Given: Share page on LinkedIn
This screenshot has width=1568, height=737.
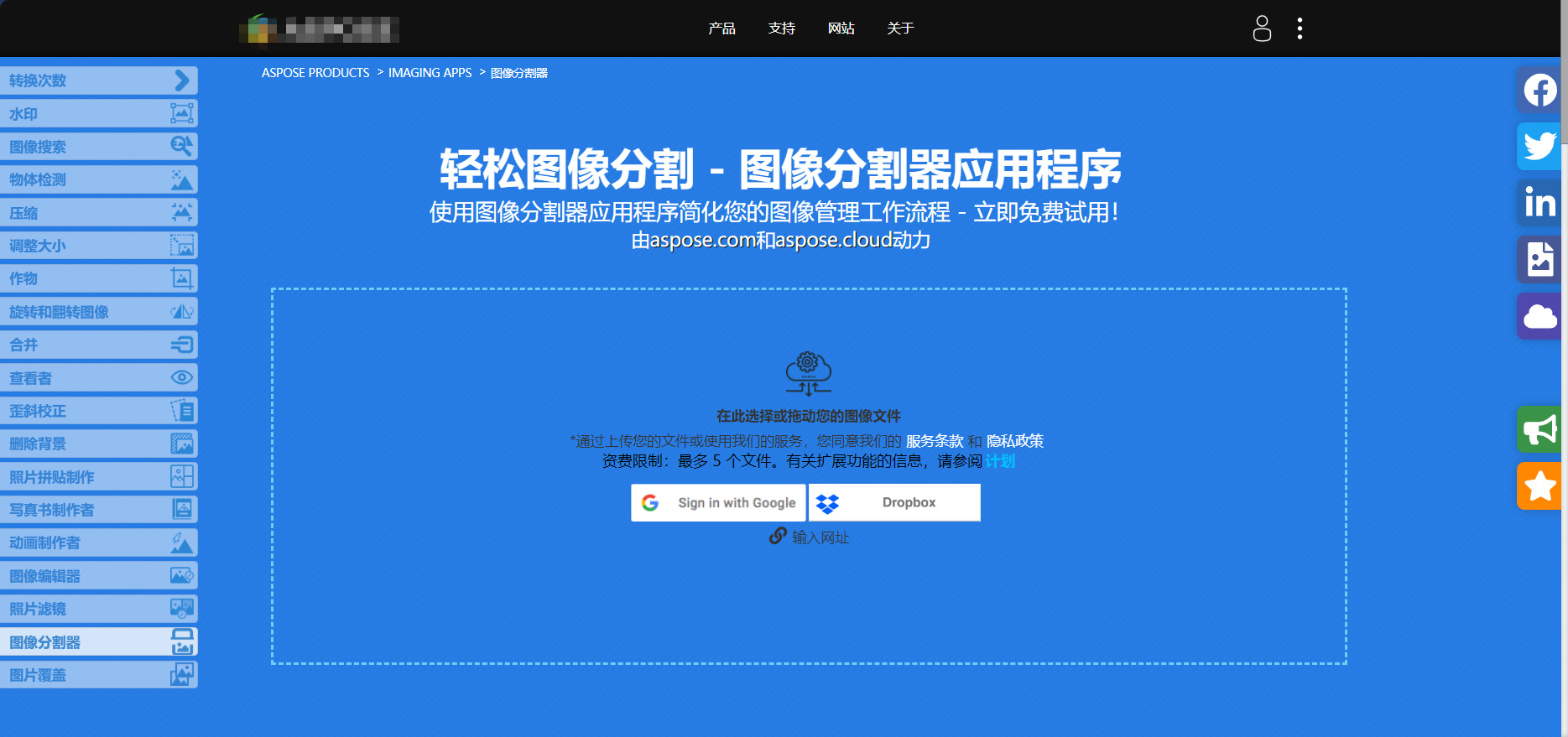Looking at the screenshot, I should (x=1539, y=202).
